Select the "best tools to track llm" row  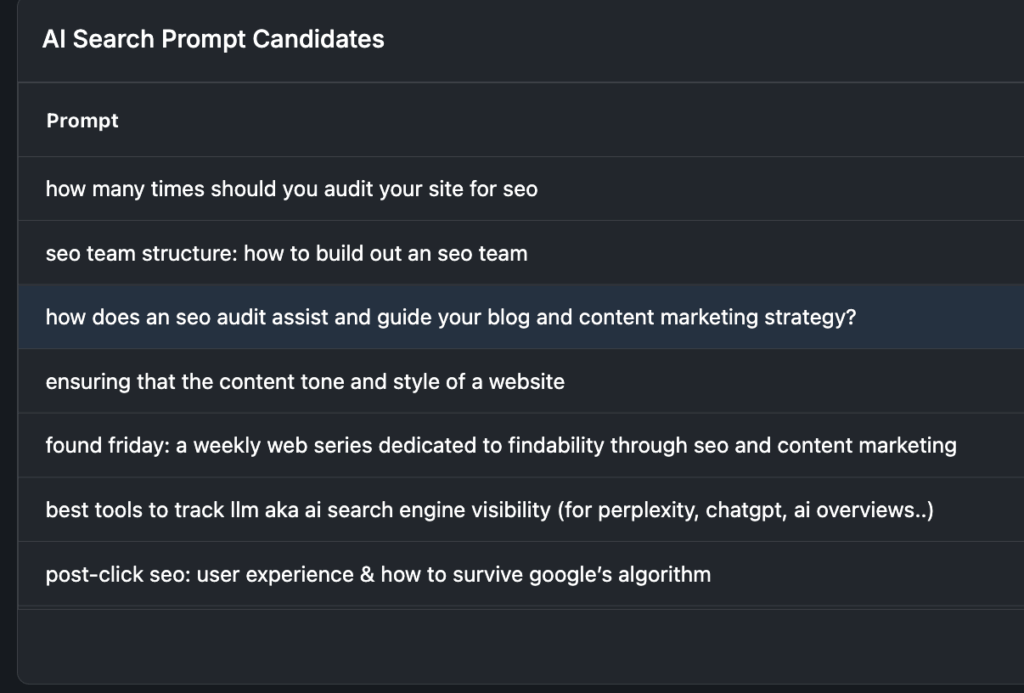pos(489,510)
